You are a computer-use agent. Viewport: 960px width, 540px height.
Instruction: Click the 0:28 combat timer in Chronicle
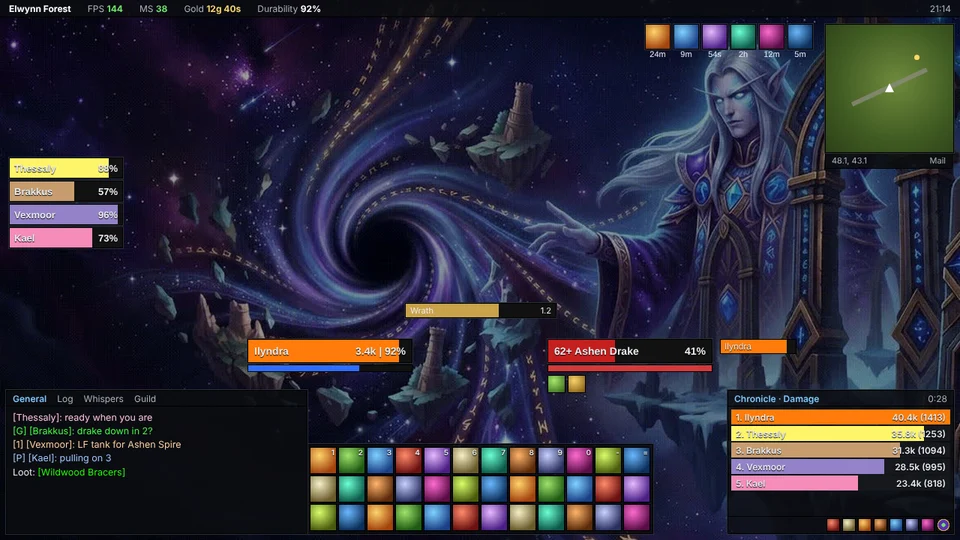937,399
